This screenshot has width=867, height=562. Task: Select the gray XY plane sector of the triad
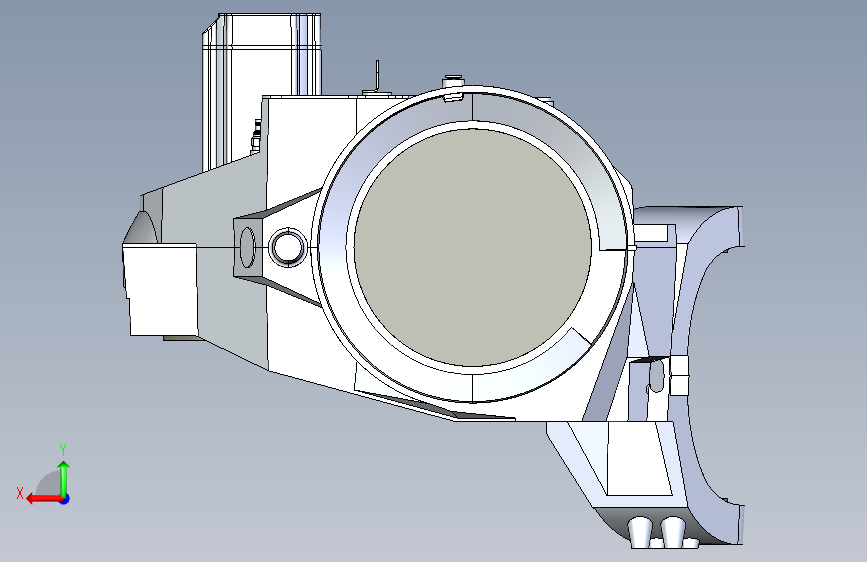pos(49,483)
